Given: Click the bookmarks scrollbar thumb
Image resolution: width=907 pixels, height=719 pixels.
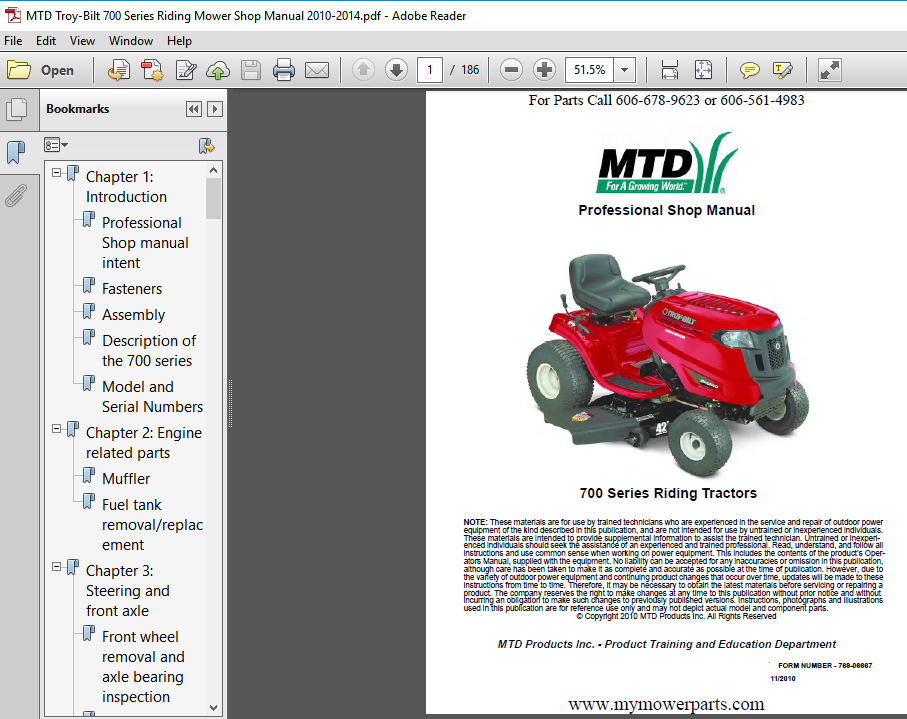Looking at the screenshot, I should click(213, 198).
